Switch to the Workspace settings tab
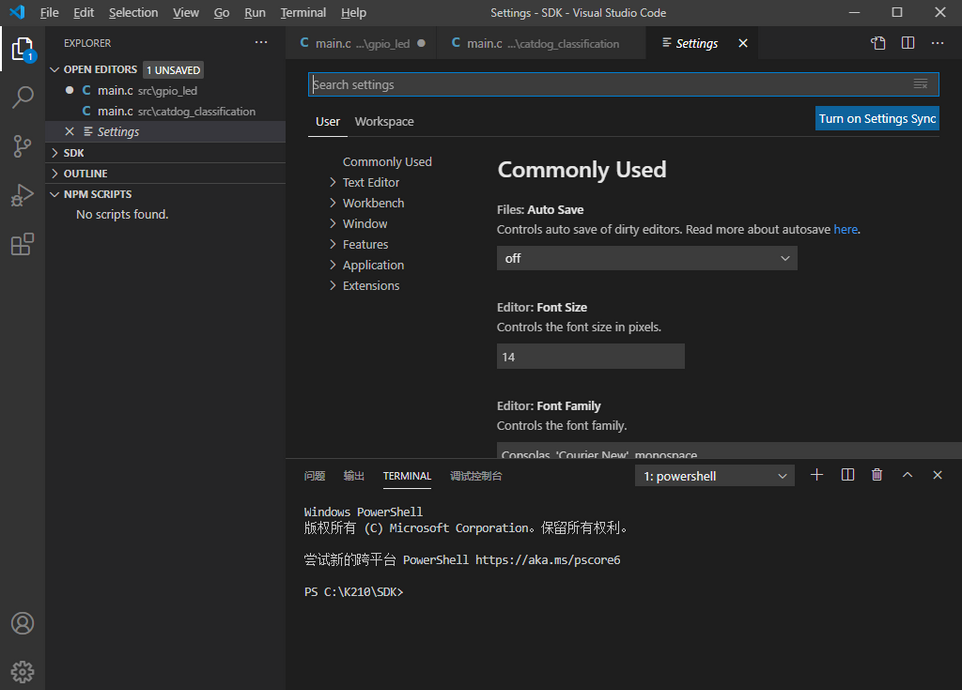The width and height of the screenshot is (964, 690). [384, 122]
